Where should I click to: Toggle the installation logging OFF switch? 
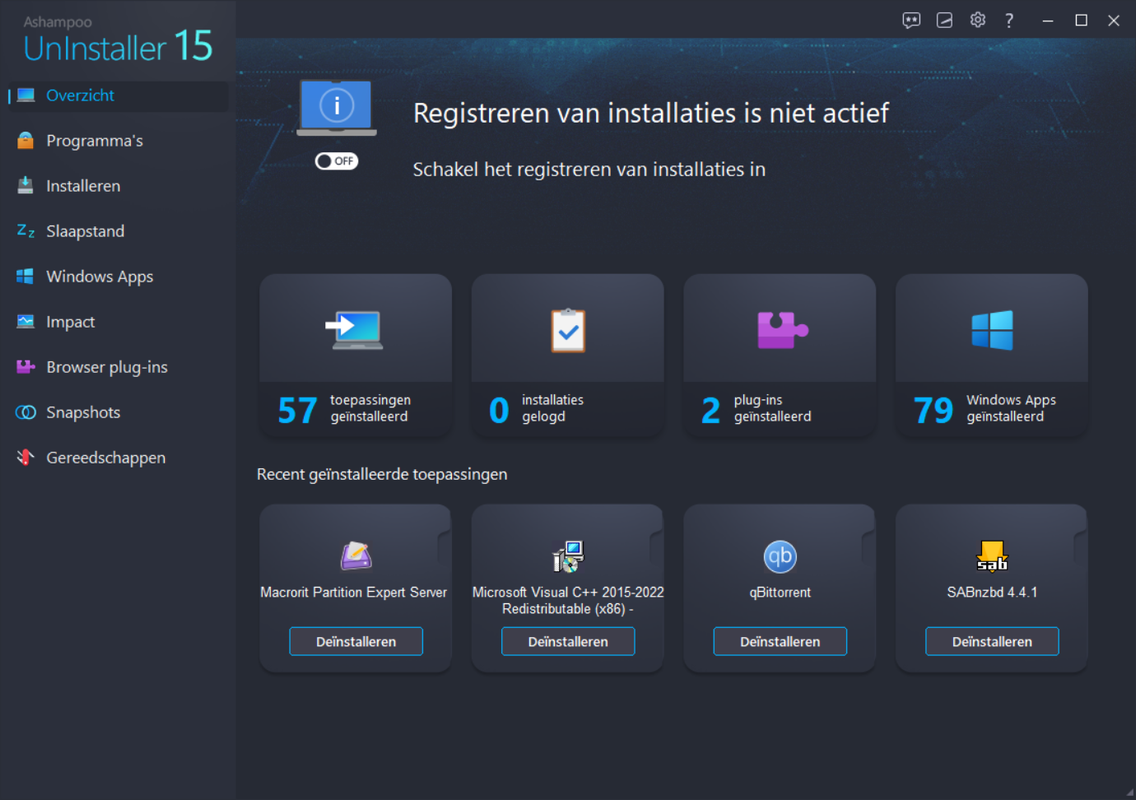[336, 161]
